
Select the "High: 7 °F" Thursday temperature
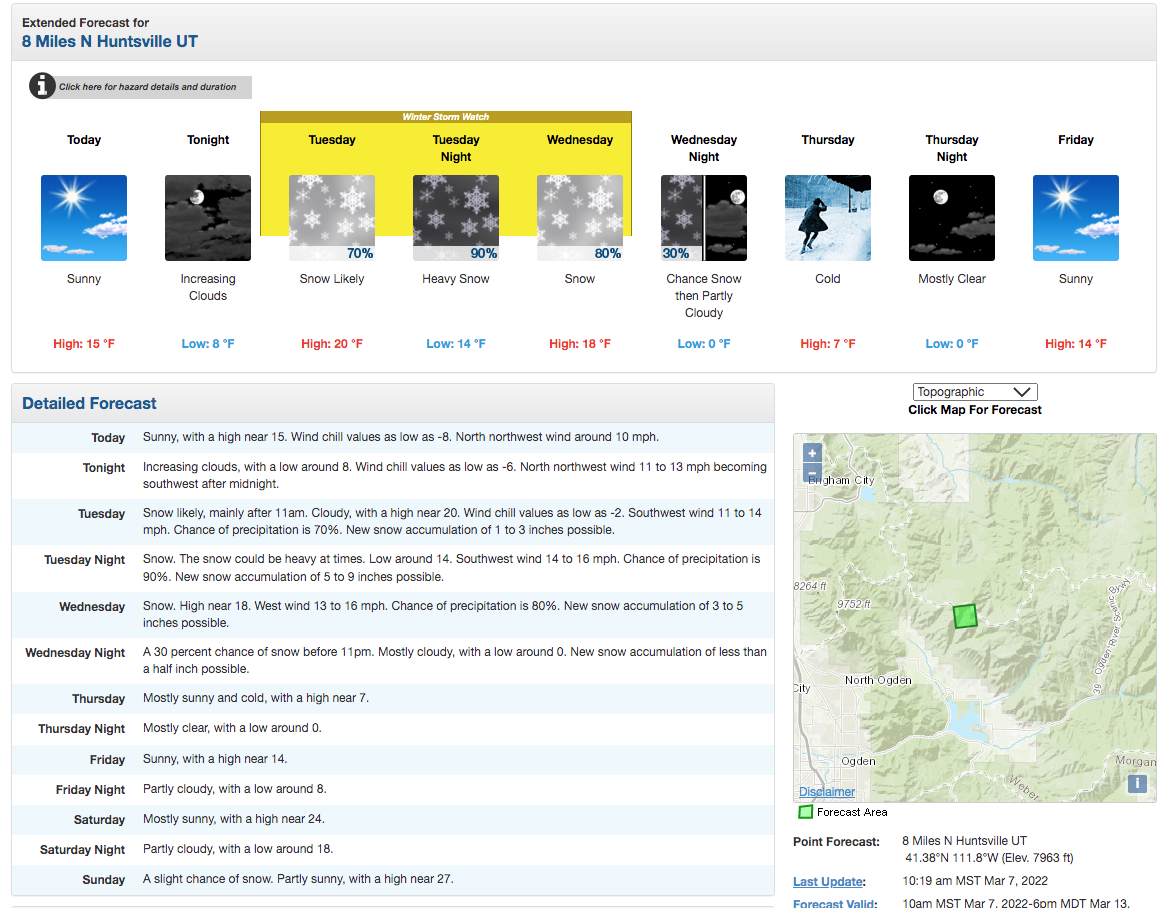pos(828,344)
